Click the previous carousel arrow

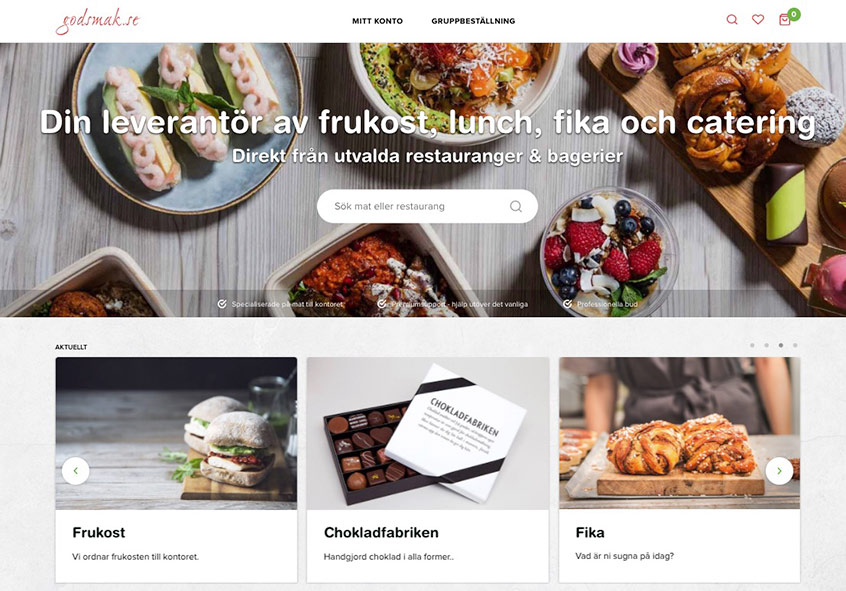[76, 471]
